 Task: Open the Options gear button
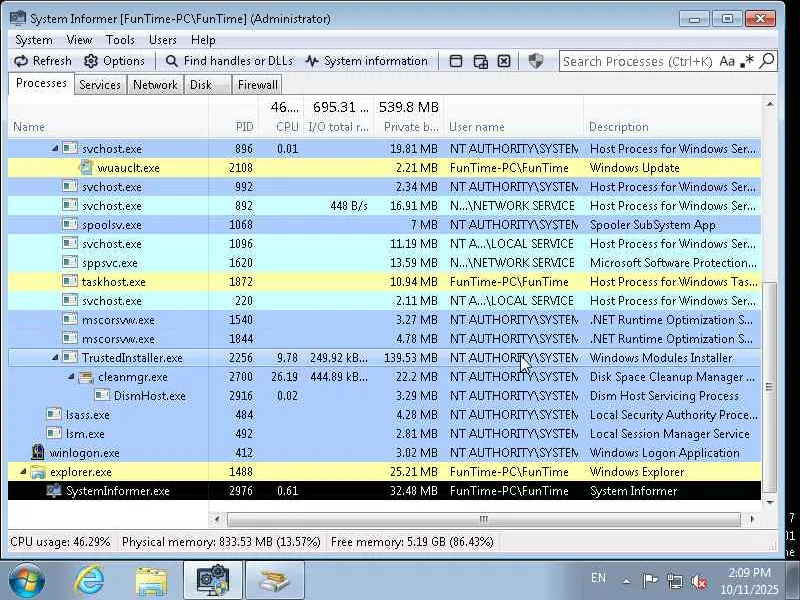click(114, 61)
